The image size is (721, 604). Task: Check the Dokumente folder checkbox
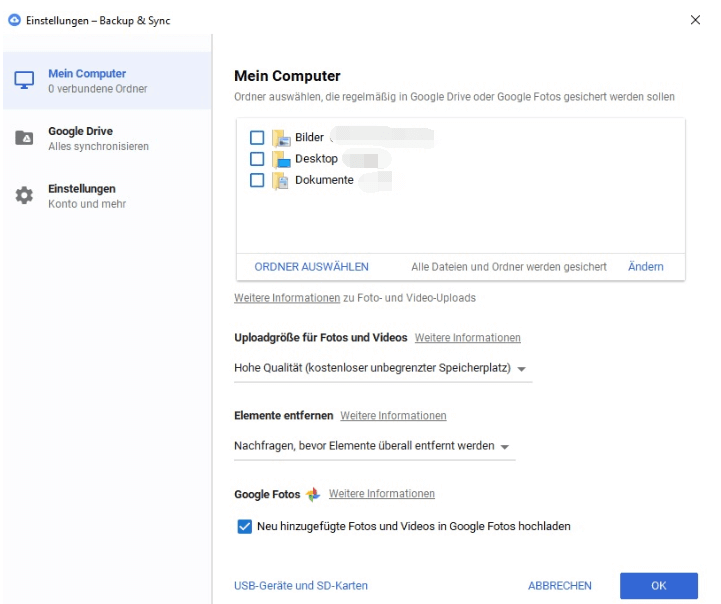point(257,180)
